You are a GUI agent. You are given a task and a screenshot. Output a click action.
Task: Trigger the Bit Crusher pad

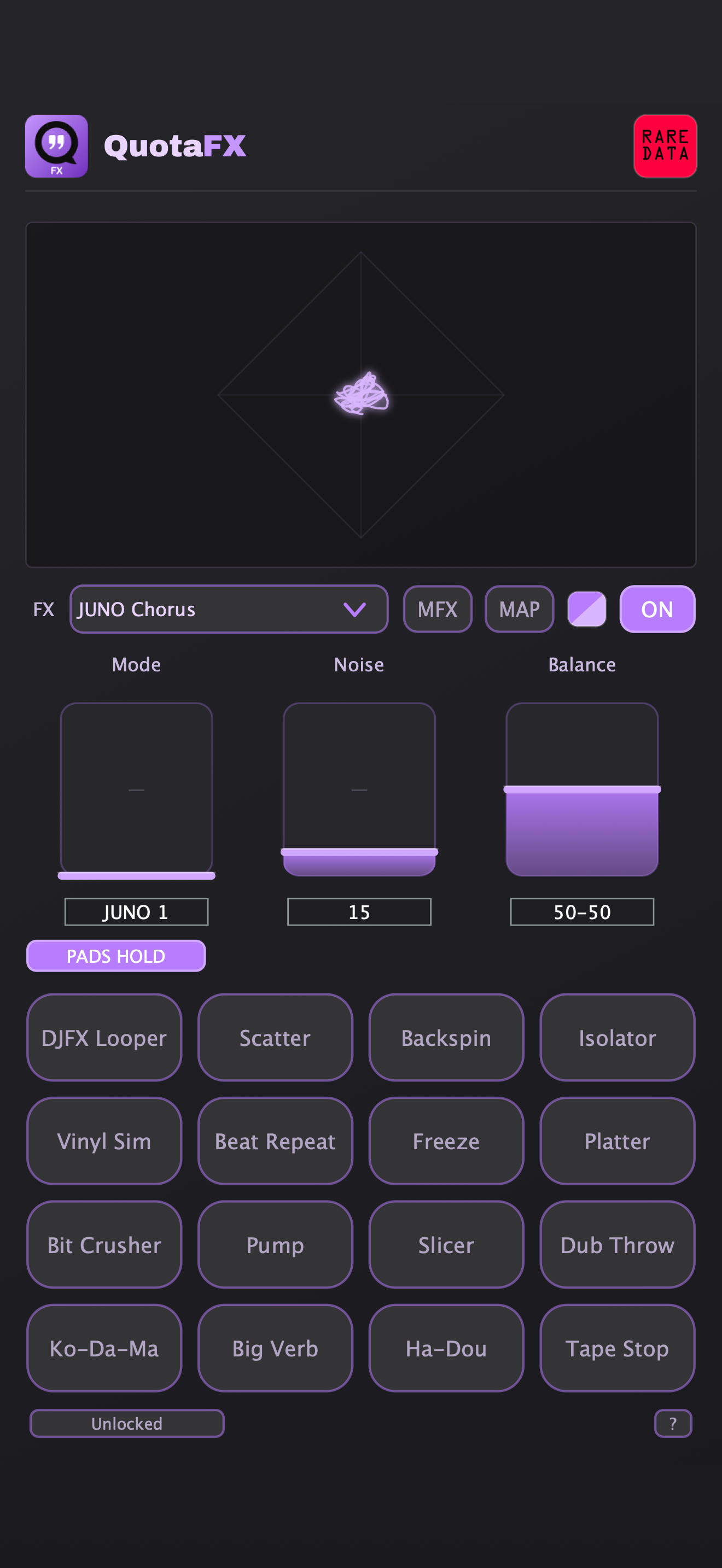coord(104,1245)
